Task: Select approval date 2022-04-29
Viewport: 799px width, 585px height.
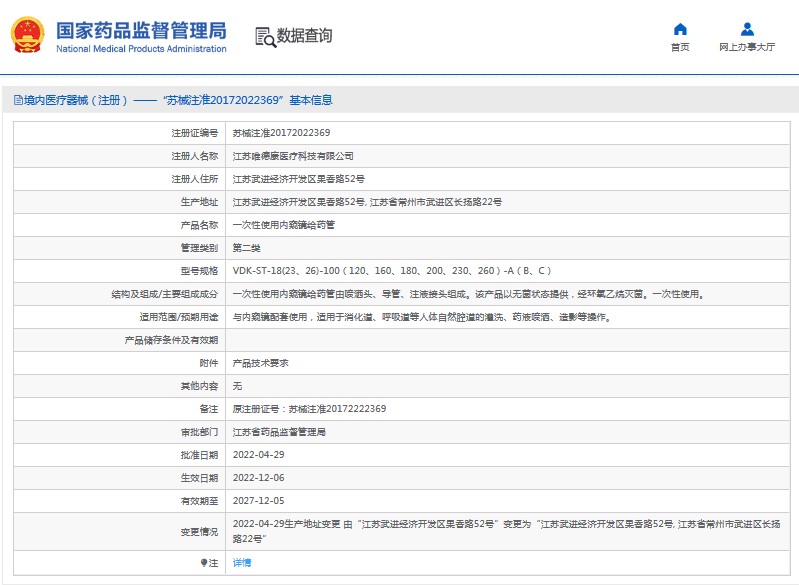Action: 258,455
